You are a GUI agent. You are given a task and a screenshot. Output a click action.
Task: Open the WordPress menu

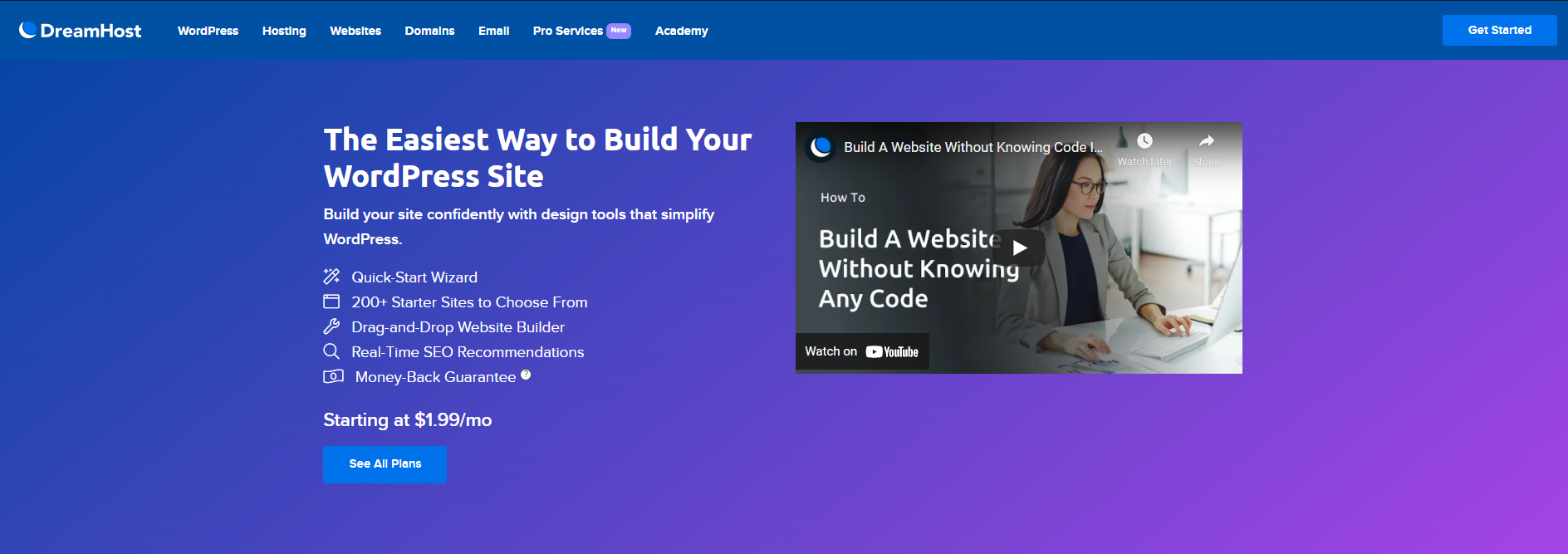(208, 31)
